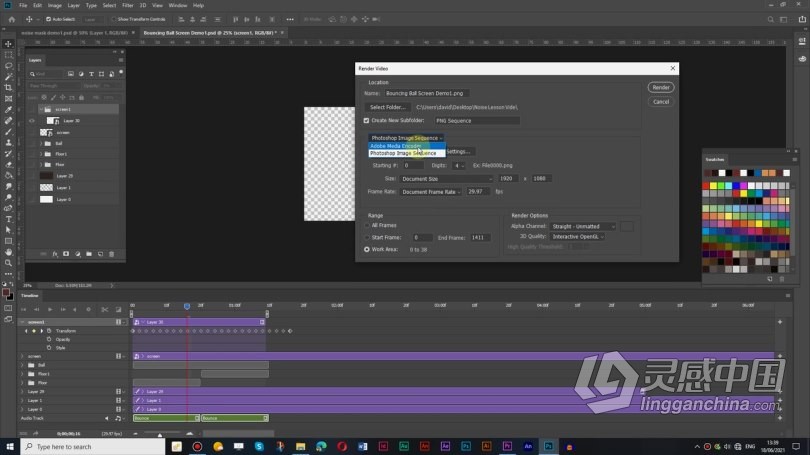Open the Alpha Channel dropdown

point(583,226)
